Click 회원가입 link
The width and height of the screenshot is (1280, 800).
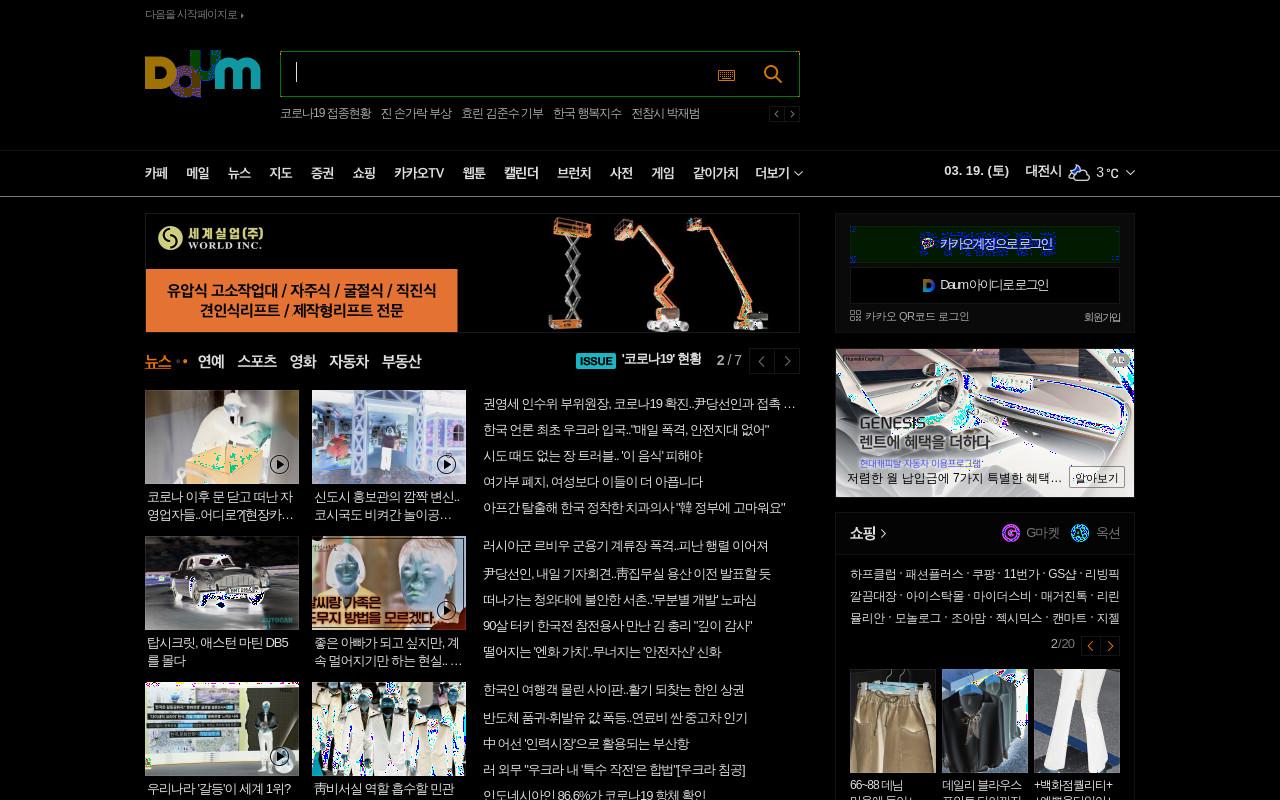coord(1102,317)
